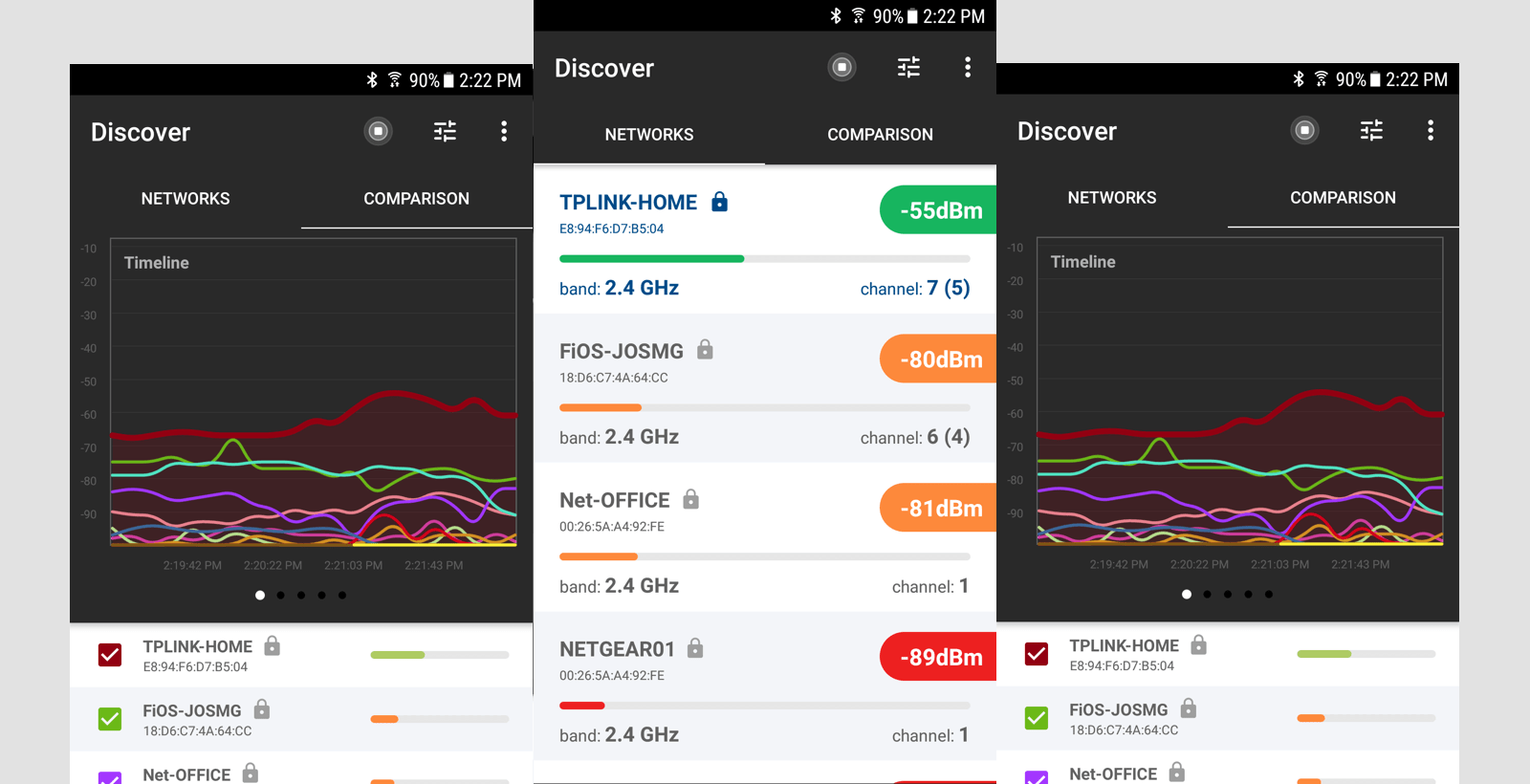Tap FiOS-JOSMG name in center screen

click(x=622, y=352)
